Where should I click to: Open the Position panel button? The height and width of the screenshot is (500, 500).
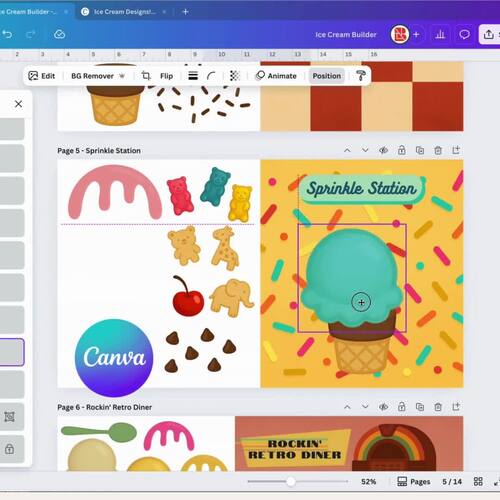tap(327, 76)
